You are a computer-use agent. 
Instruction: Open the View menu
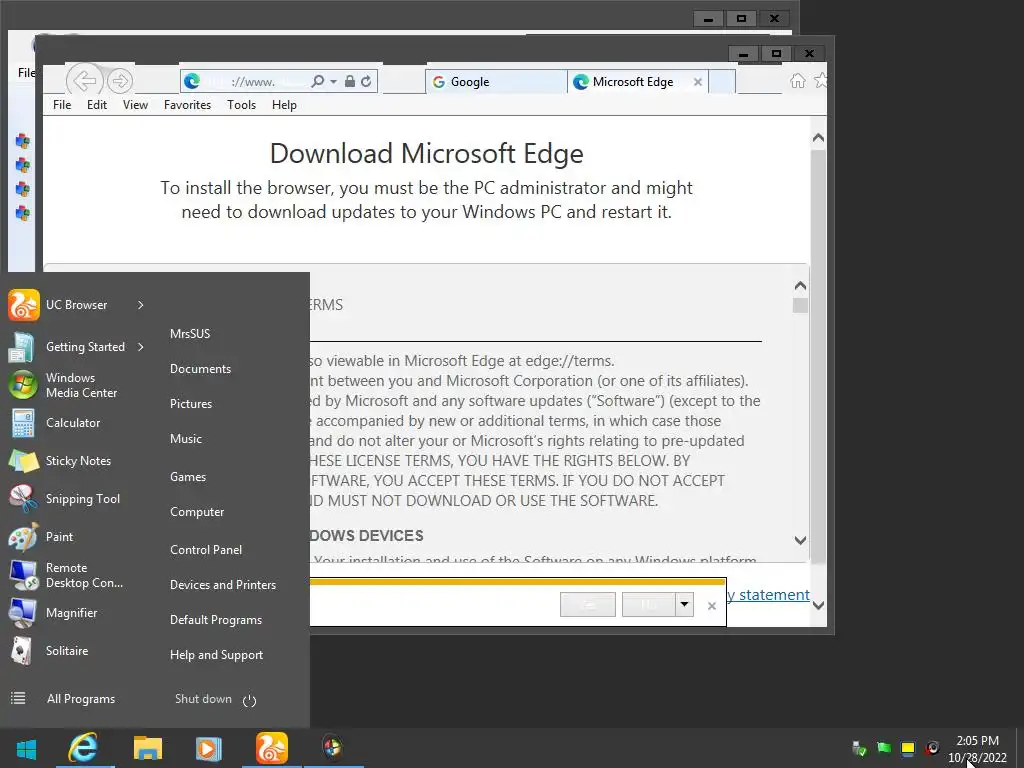(x=135, y=104)
